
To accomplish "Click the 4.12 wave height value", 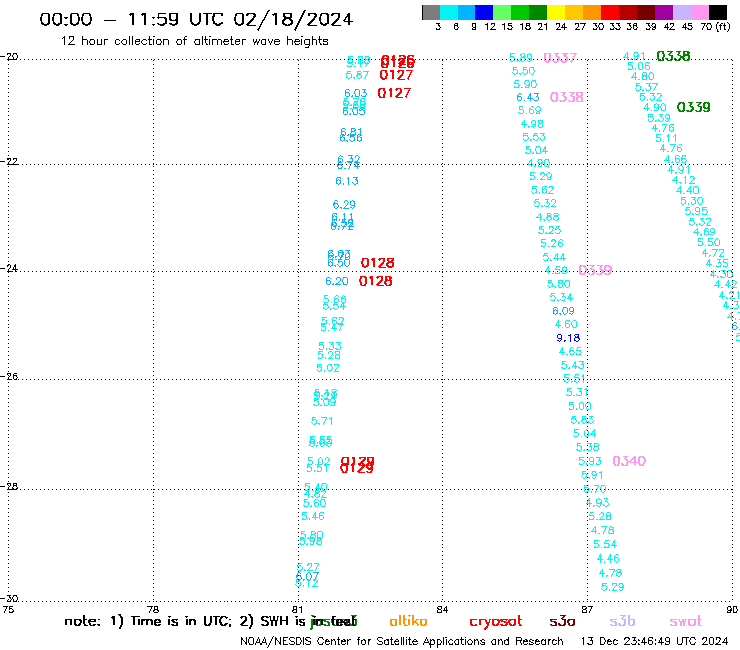I will point(683,180).
